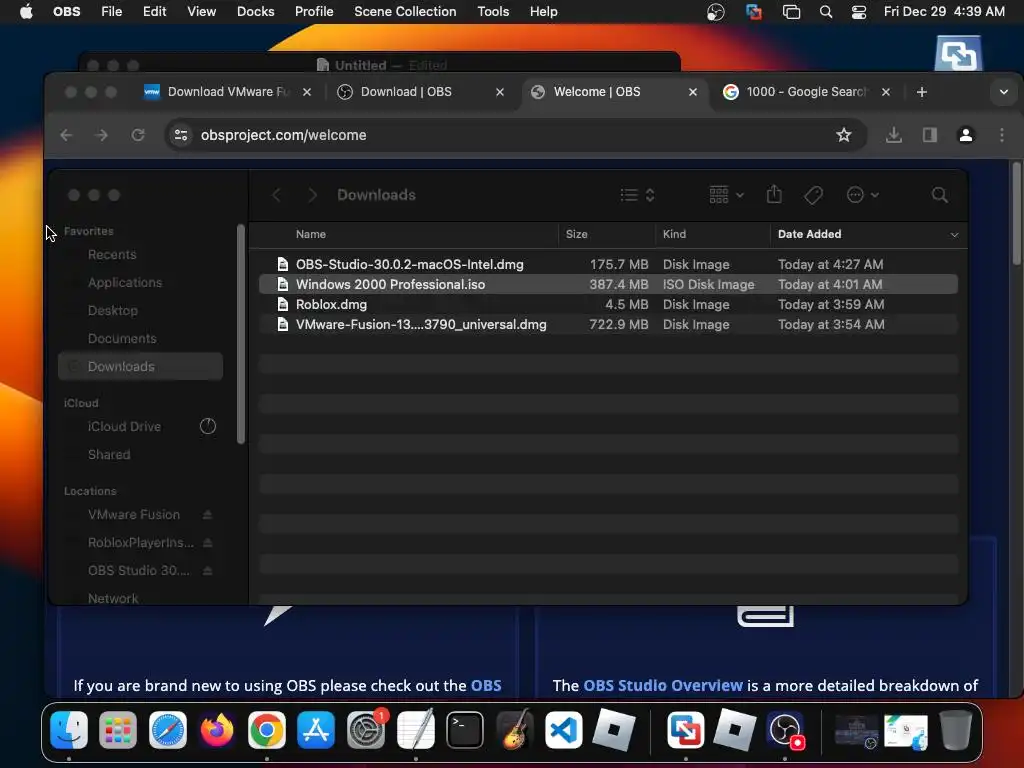The image size is (1024, 768).
Task: Open GarageBand from the Dock
Action: click(x=514, y=729)
